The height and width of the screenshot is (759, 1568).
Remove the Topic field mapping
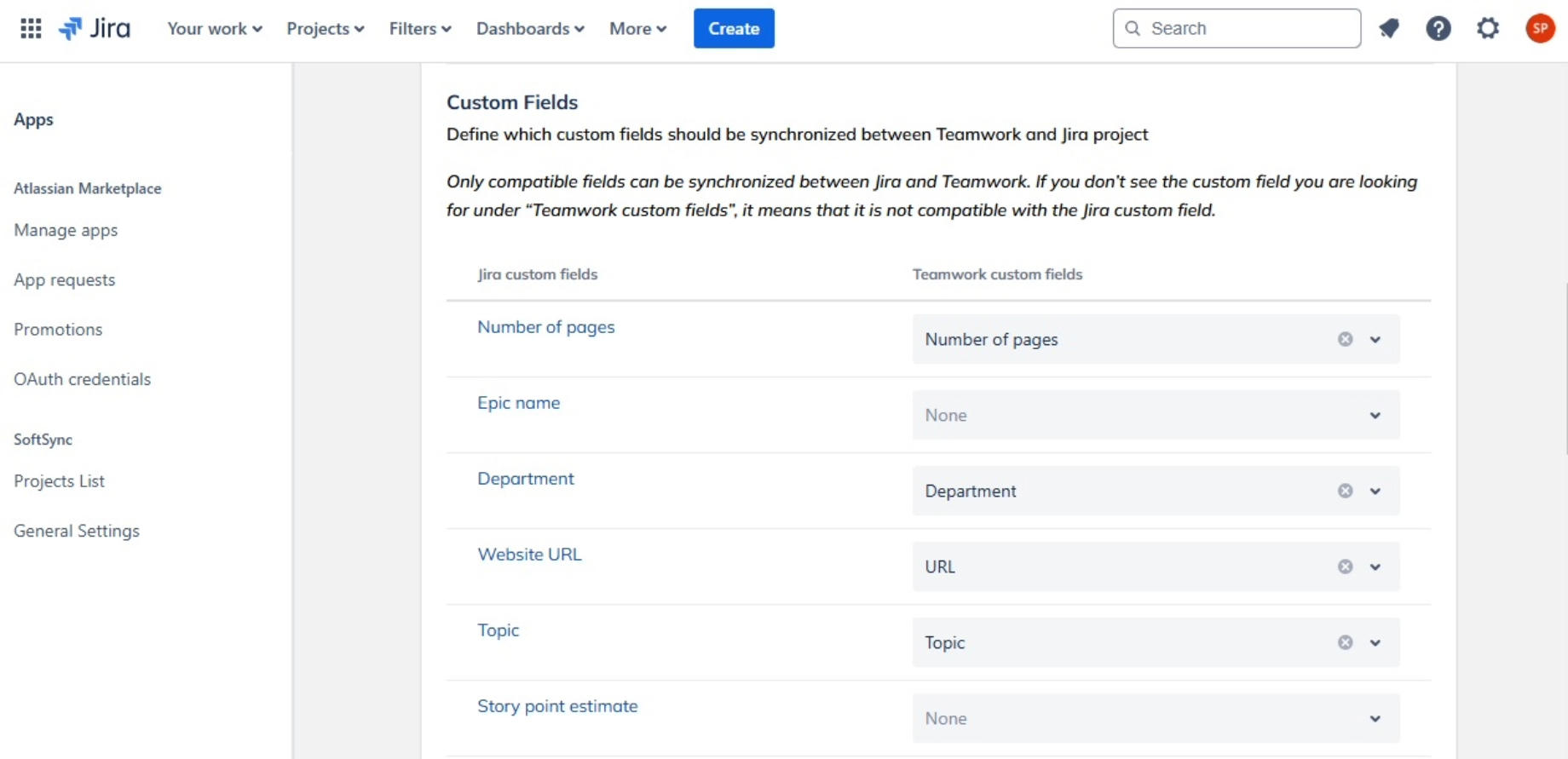tap(1345, 642)
